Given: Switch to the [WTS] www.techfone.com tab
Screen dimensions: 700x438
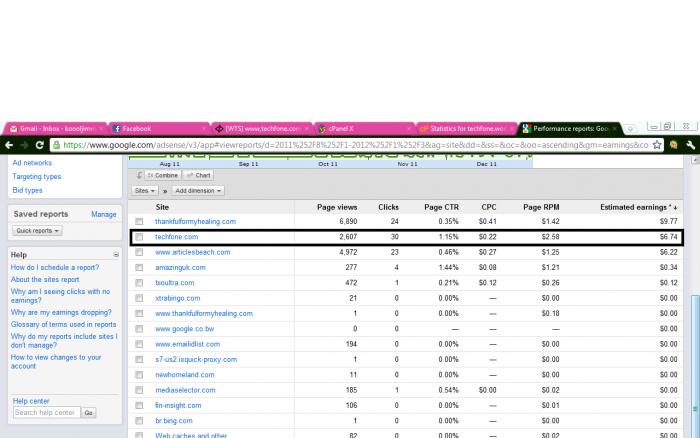Looking at the screenshot, I should (262, 129).
